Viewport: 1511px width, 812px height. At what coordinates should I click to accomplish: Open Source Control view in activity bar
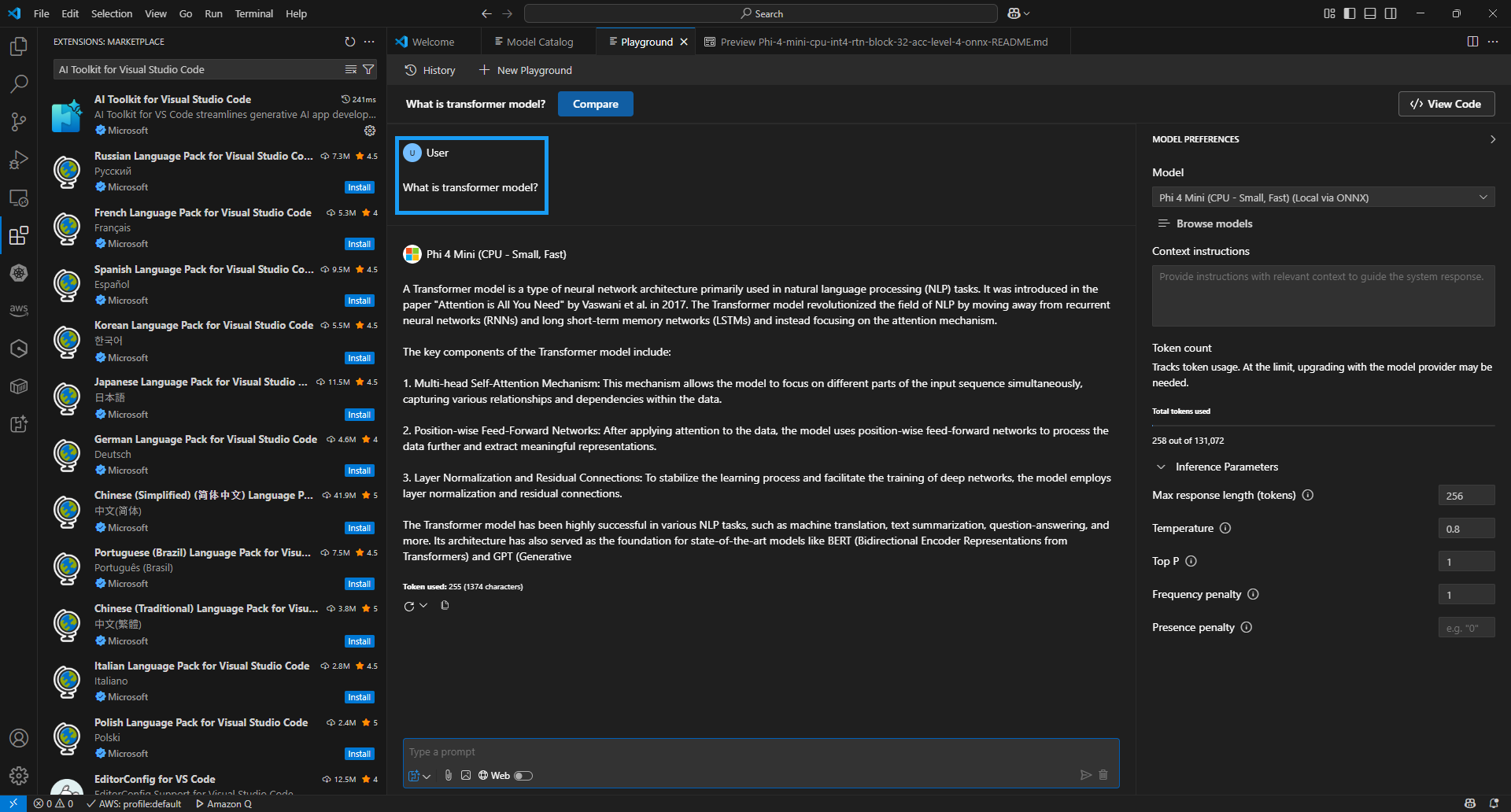[19, 121]
